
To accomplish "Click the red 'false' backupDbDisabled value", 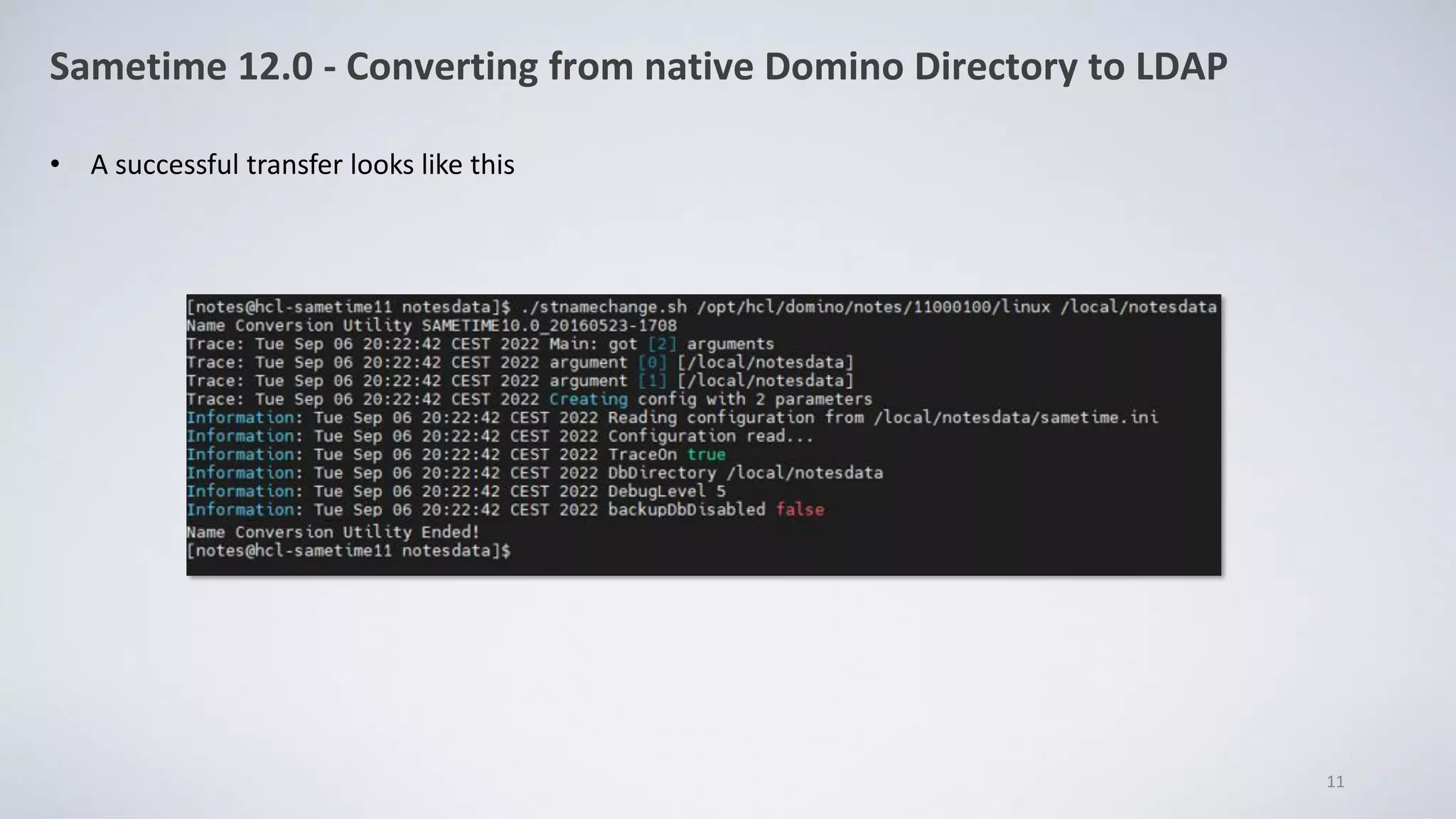I will tap(800, 510).
